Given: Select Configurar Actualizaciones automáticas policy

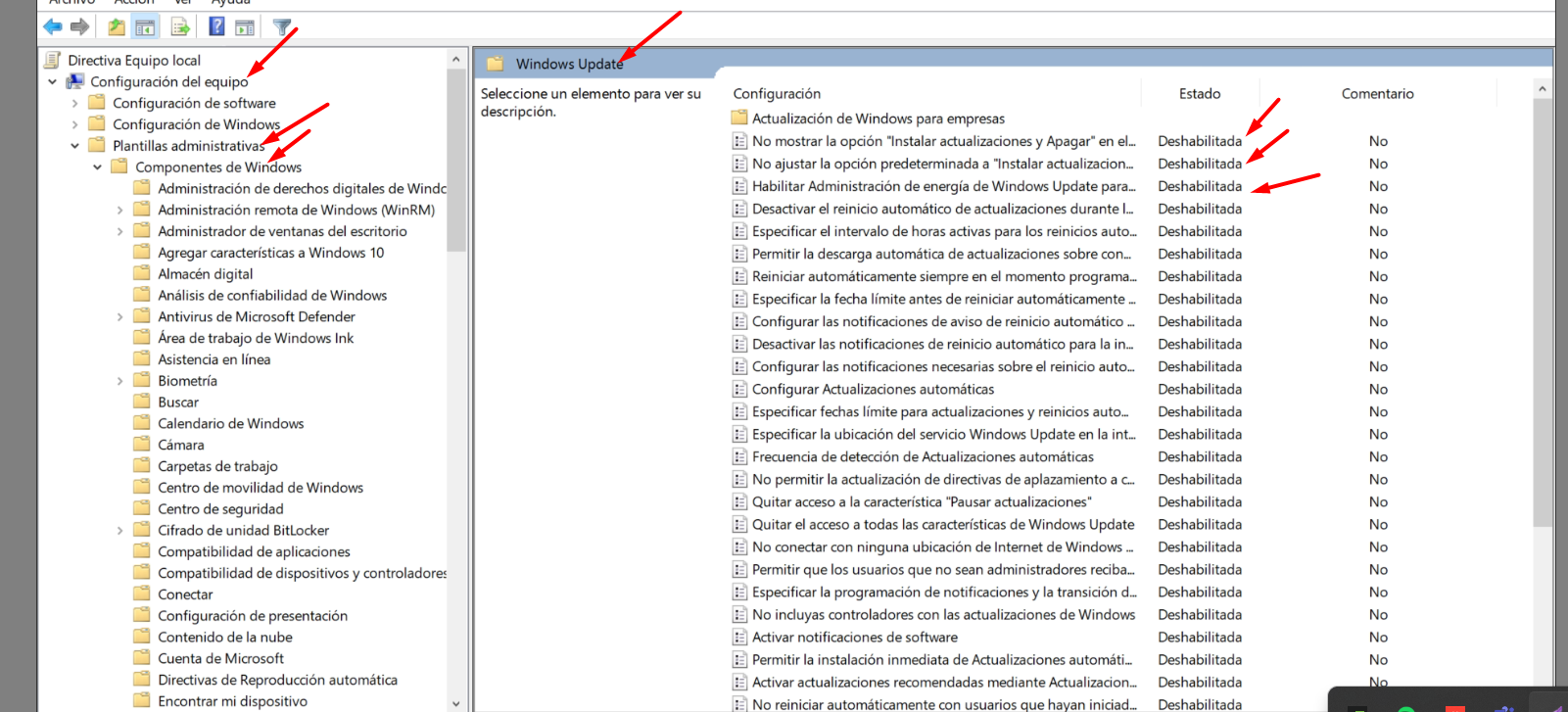Looking at the screenshot, I should pyautogui.click(x=872, y=390).
